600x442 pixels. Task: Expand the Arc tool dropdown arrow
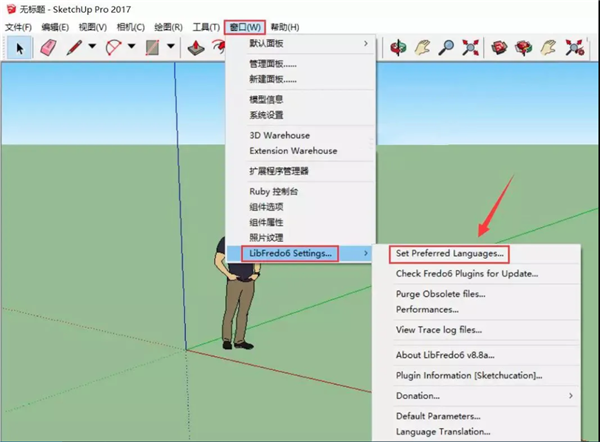pyautogui.click(x=132, y=47)
